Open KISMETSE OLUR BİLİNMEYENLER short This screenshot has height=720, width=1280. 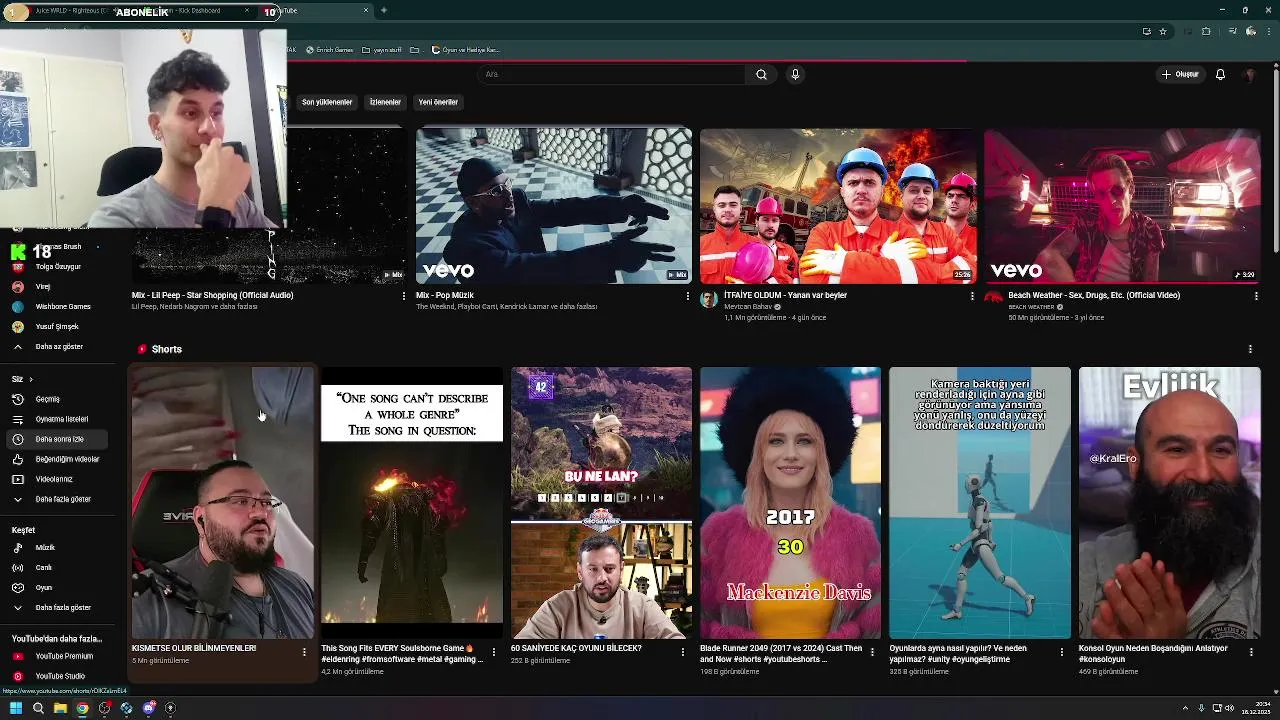[x=222, y=502]
